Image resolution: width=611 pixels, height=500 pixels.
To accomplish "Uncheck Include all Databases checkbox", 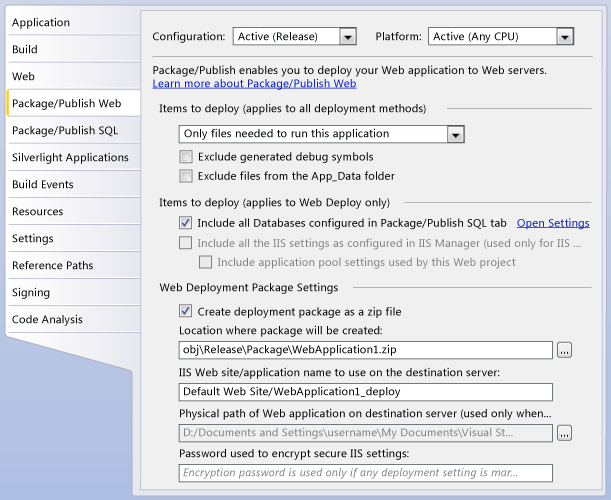I will pos(185,223).
